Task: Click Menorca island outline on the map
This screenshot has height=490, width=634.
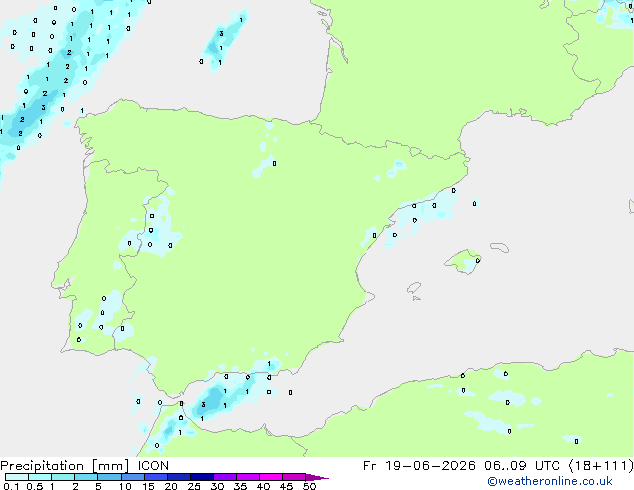Action: point(499,247)
